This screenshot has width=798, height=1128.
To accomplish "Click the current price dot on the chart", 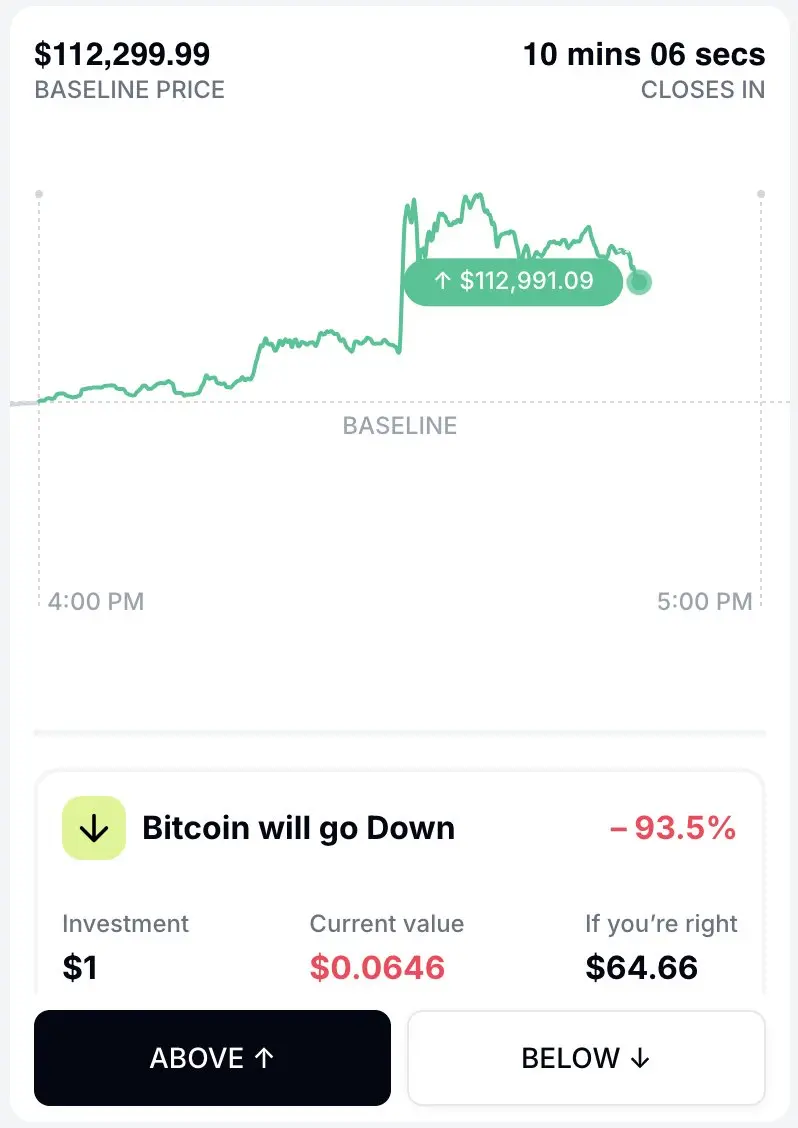I will click(x=638, y=282).
